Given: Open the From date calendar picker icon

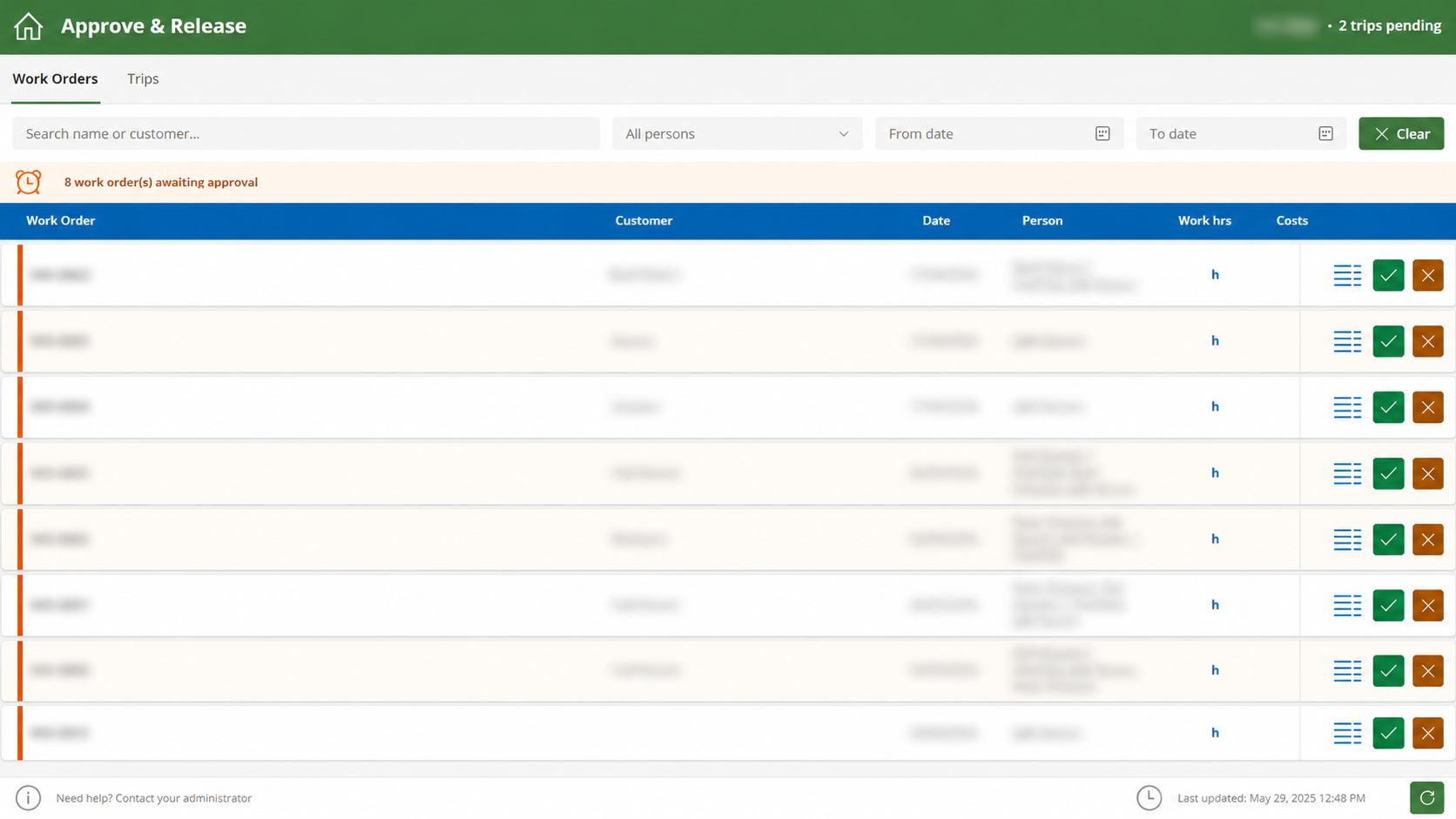Looking at the screenshot, I should (x=1102, y=133).
